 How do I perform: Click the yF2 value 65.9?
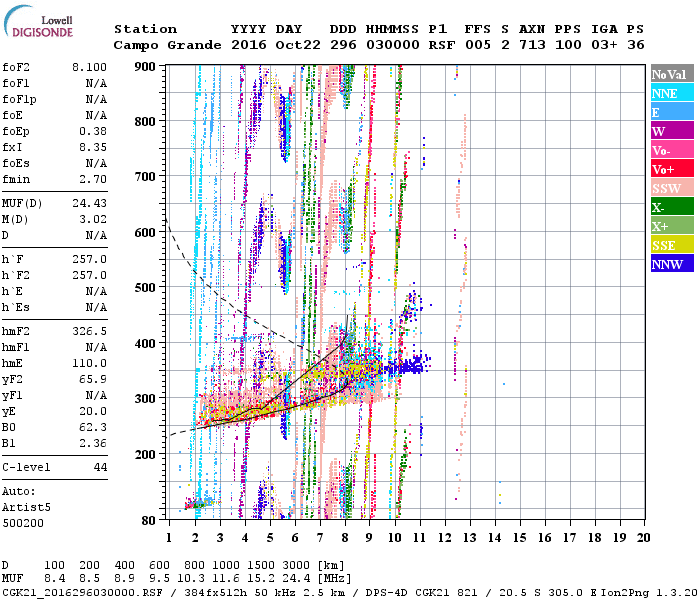pos(93,379)
